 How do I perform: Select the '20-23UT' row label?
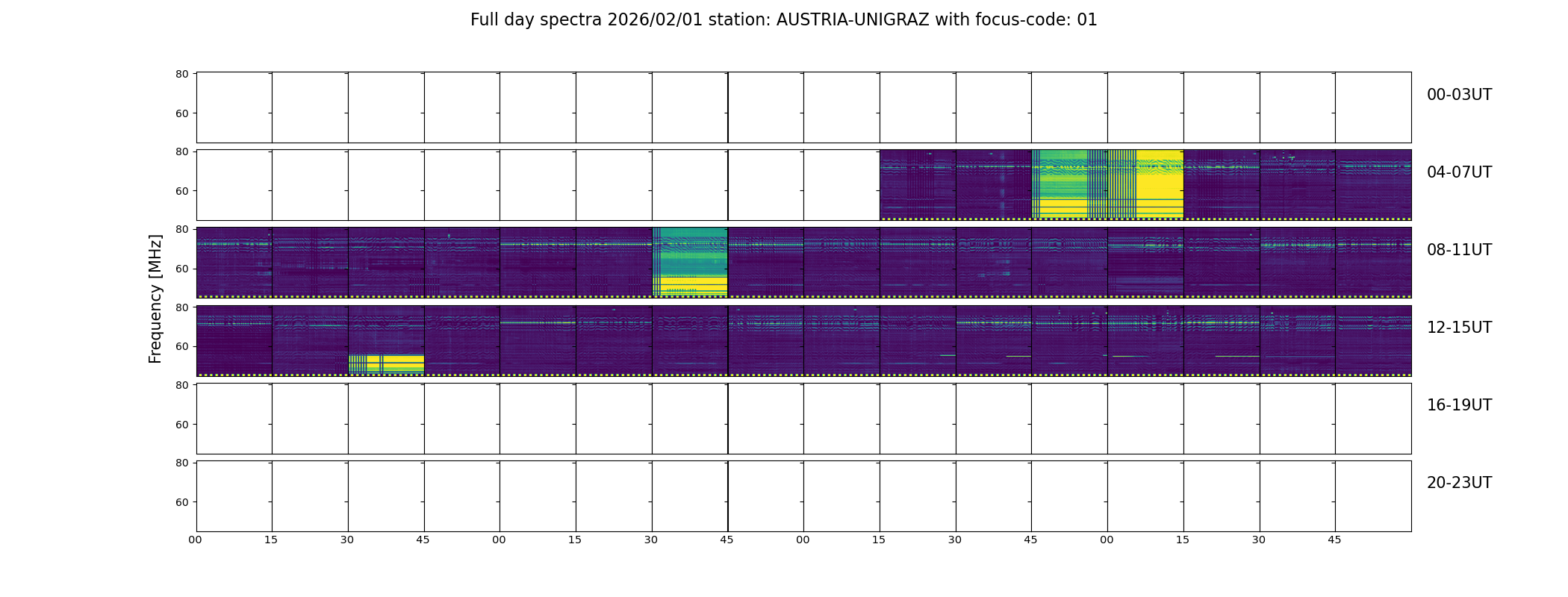coord(1459,483)
